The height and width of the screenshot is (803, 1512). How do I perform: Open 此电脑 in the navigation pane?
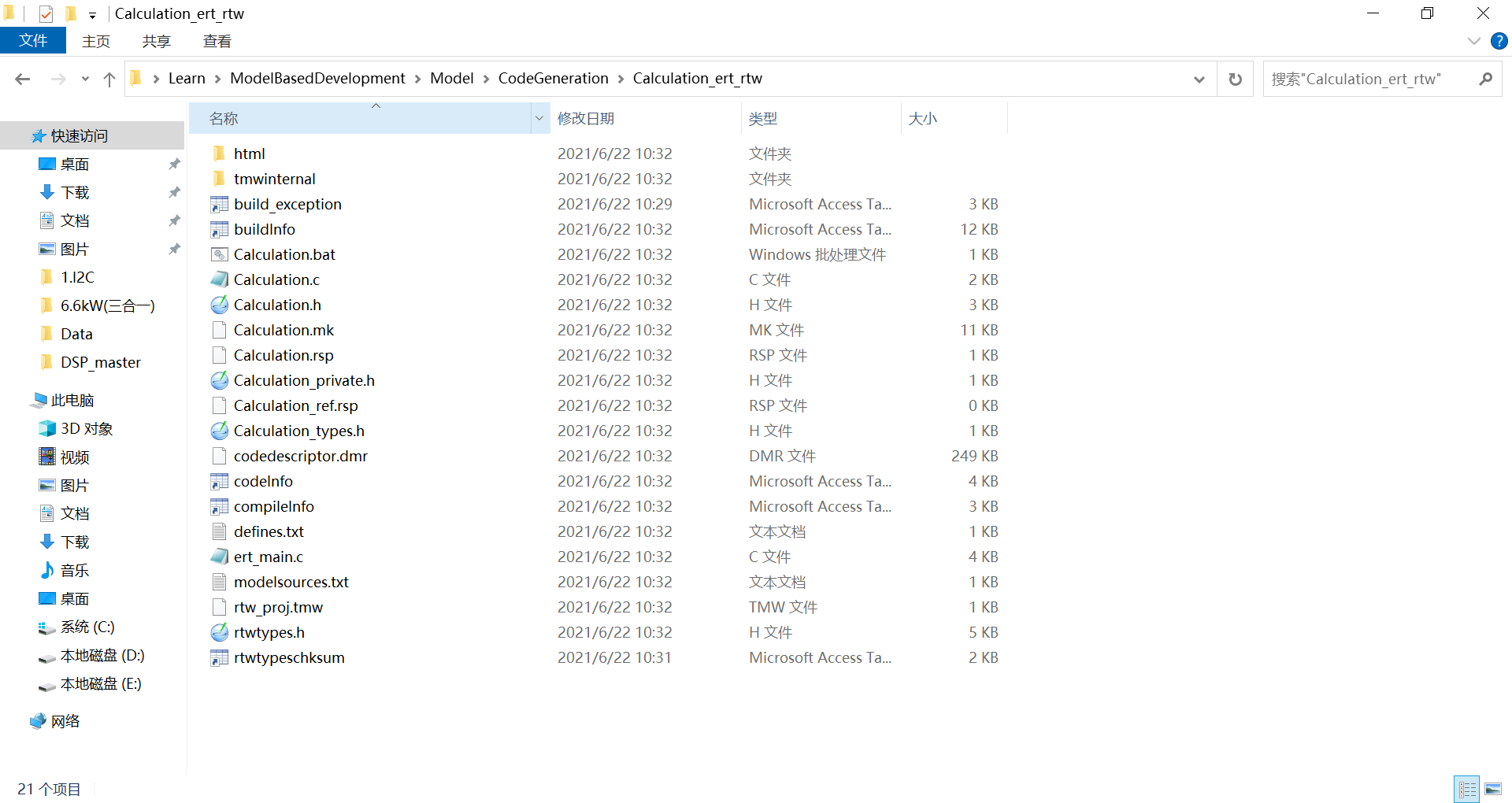tap(72, 400)
